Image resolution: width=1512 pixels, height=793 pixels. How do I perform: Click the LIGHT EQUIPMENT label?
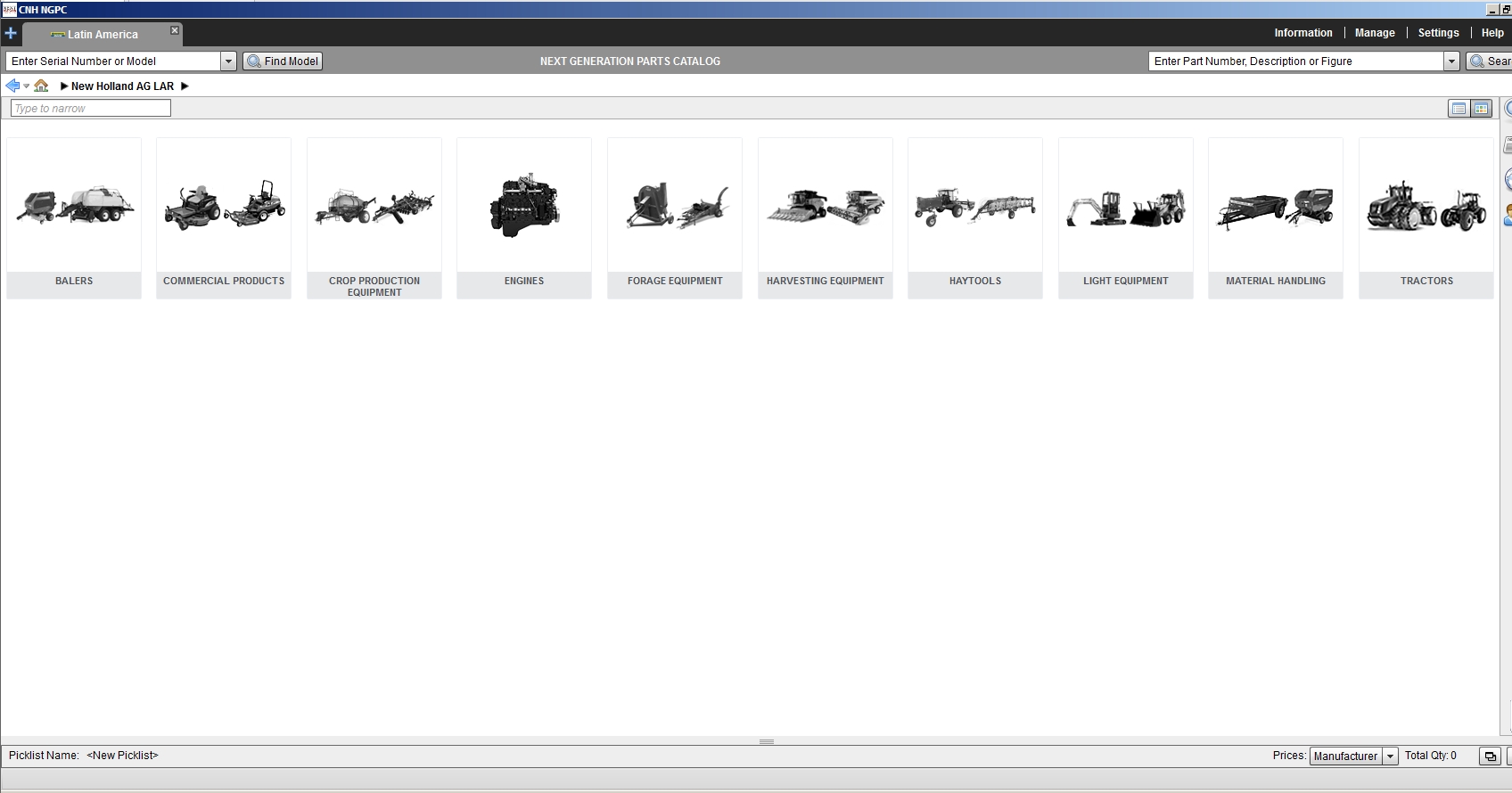point(1126,281)
